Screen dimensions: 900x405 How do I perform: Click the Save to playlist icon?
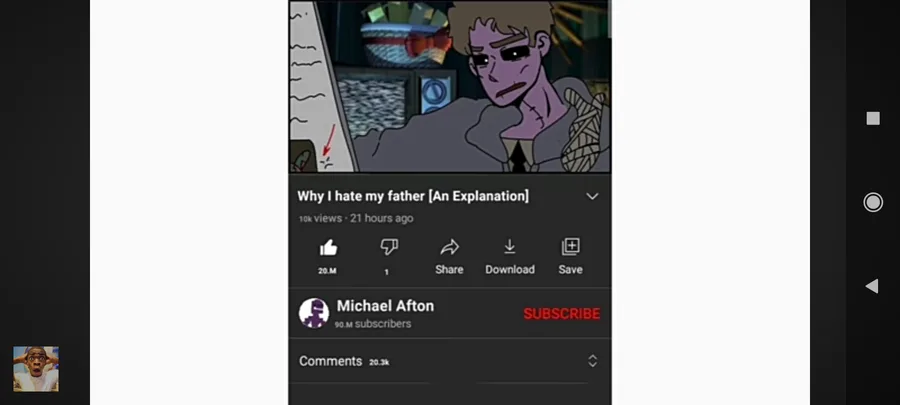click(571, 247)
